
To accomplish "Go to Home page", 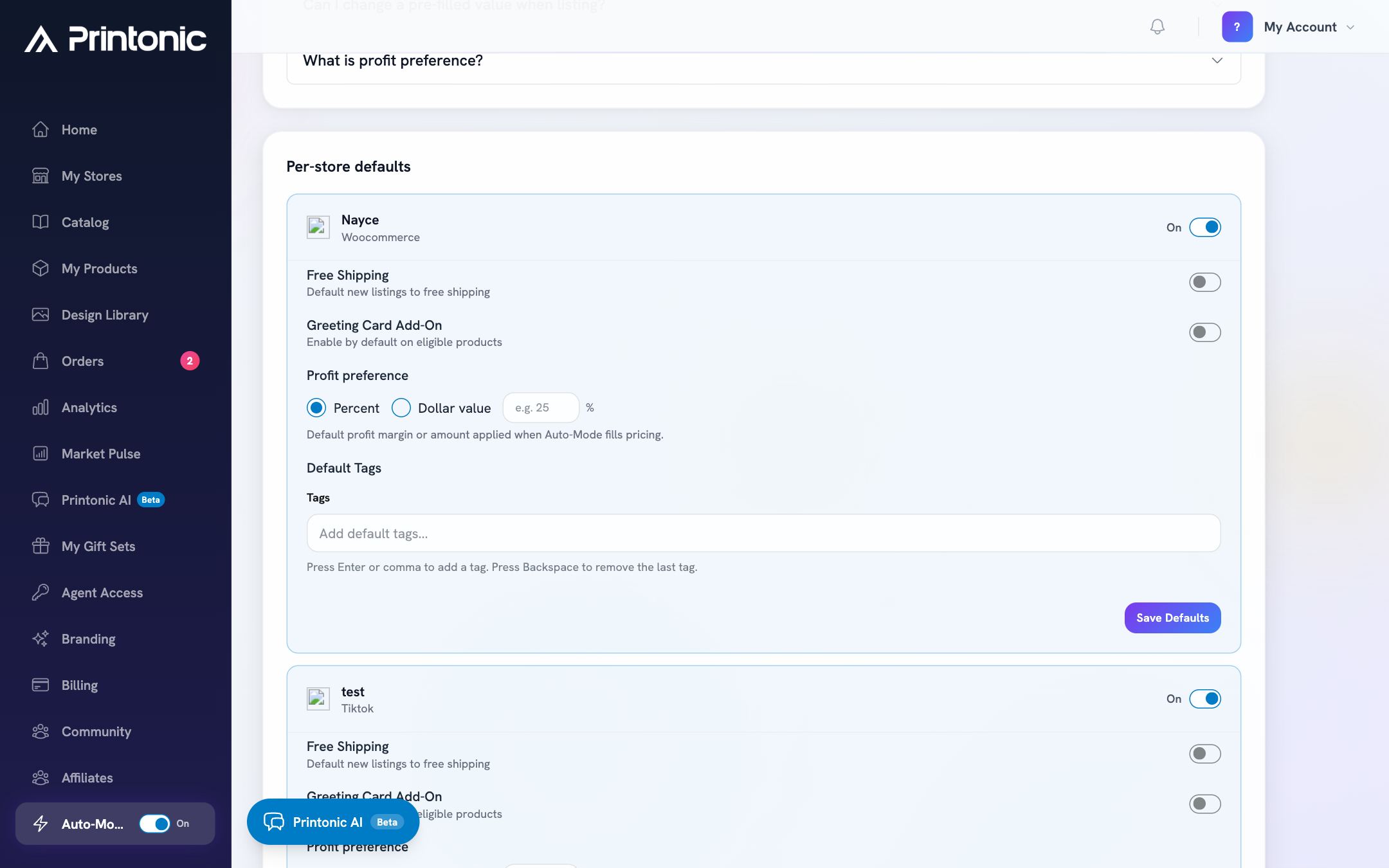I will coord(115,129).
